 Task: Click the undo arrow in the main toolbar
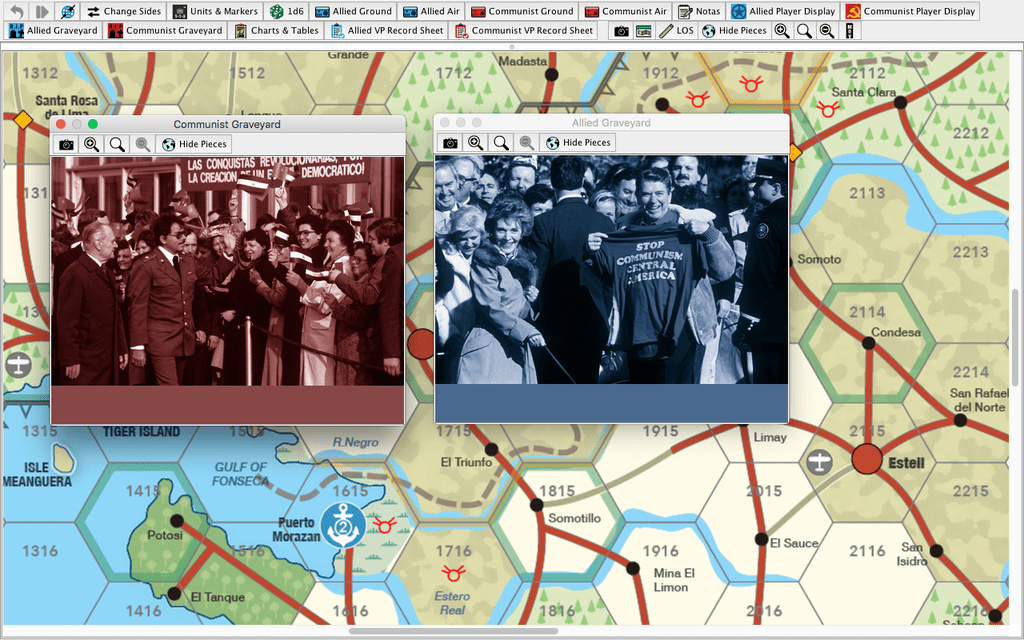16,11
